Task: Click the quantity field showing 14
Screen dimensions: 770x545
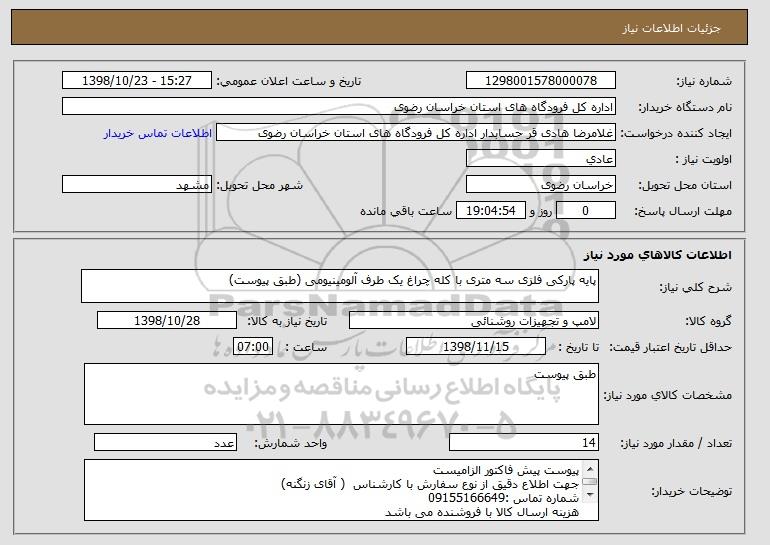Action: [524, 442]
